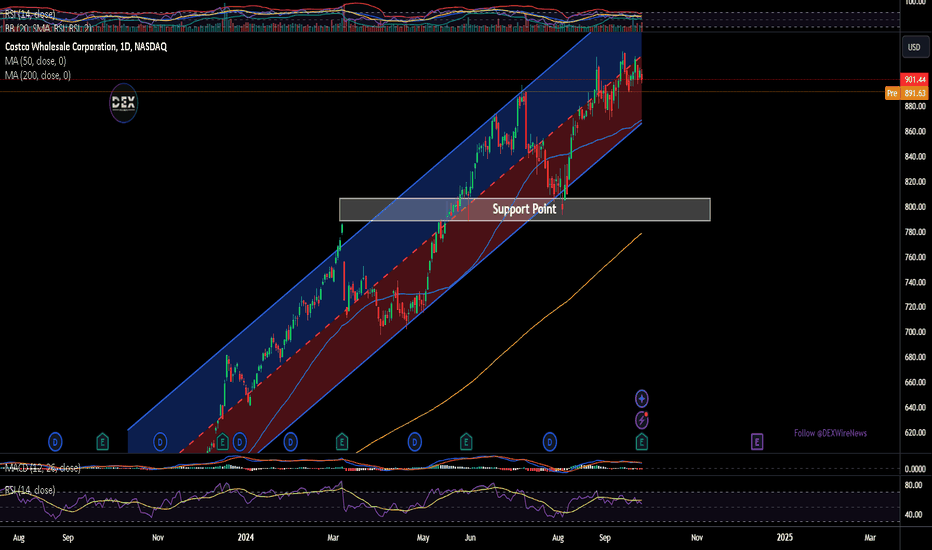This screenshot has height=550, width=932.
Task: Click the dividend D marker just before May
Action: pyautogui.click(x=415, y=442)
